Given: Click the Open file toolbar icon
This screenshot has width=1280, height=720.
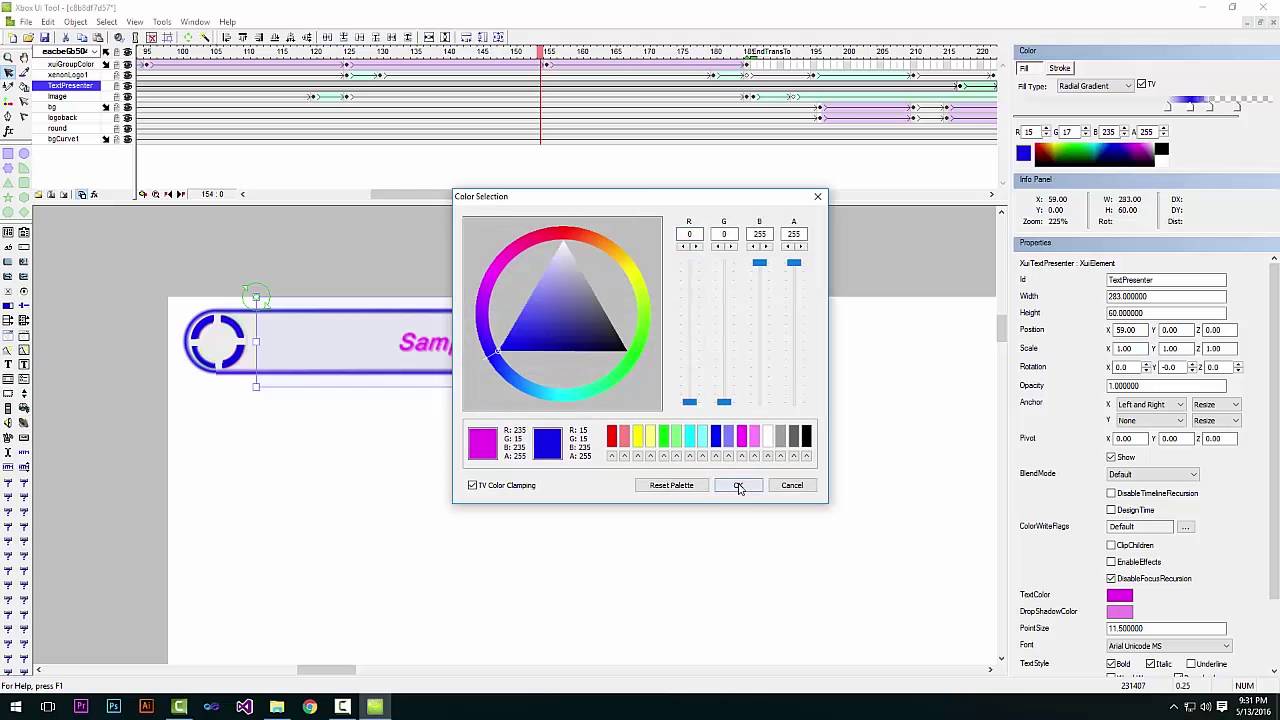Looking at the screenshot, I should [x=28, y=38].
